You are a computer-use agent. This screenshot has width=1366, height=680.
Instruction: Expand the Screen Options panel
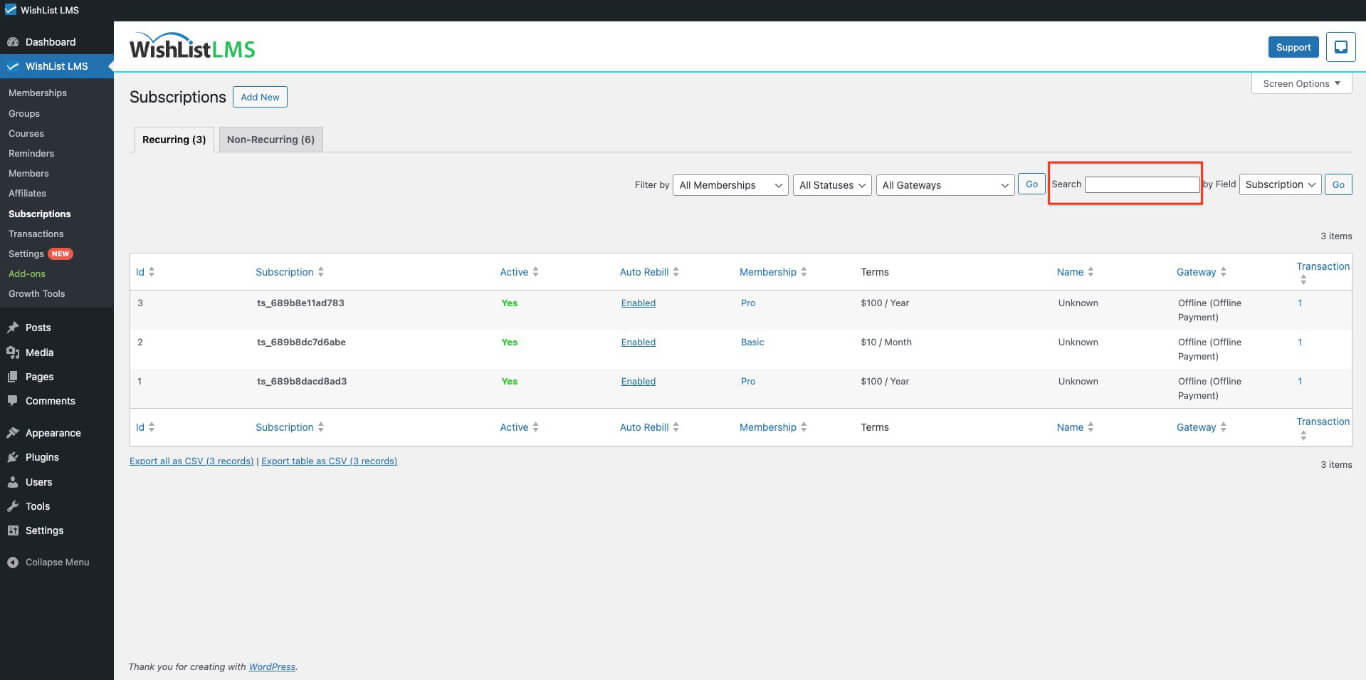pyautogui.click(x=1301, y=84)
